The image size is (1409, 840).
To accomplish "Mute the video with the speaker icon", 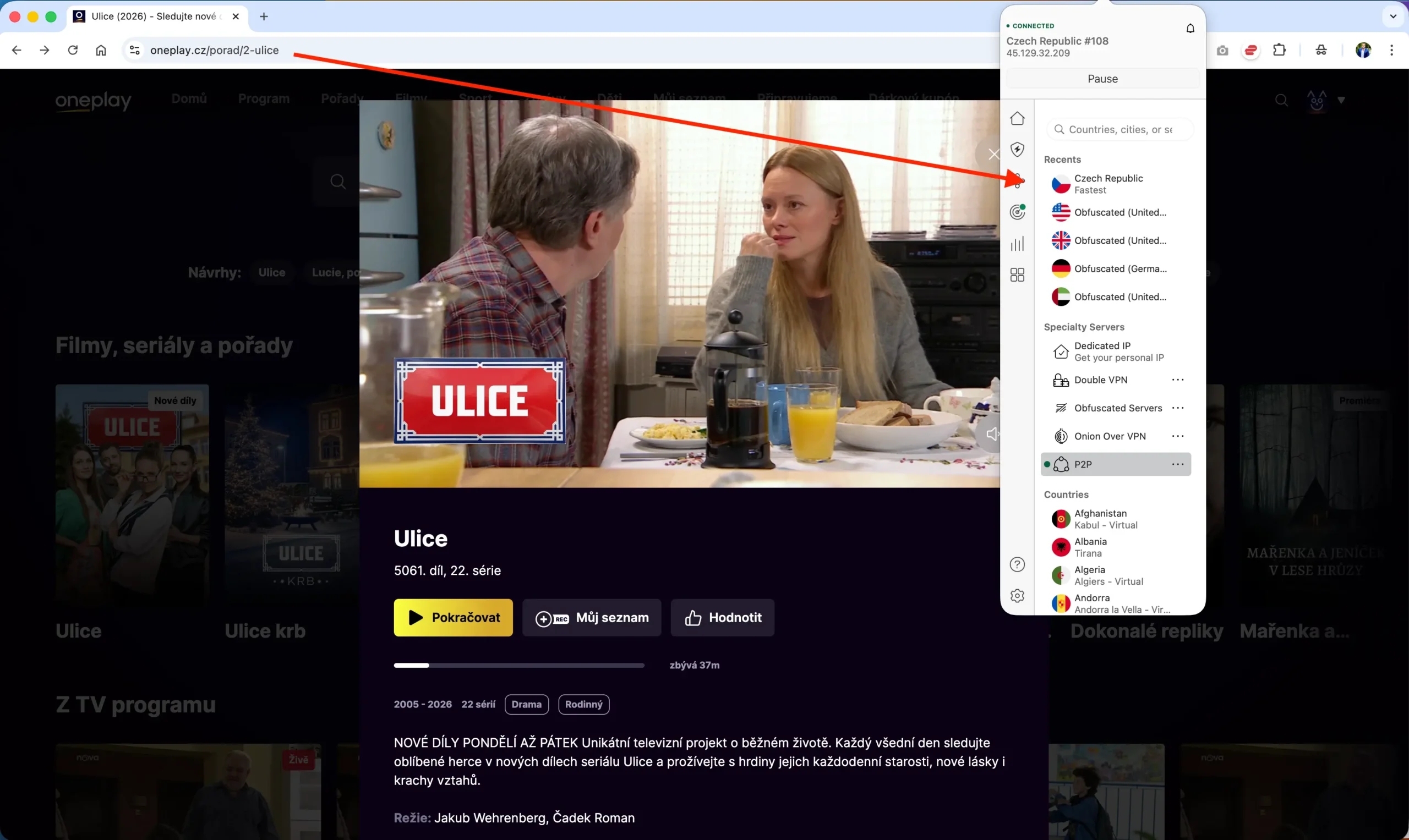I will click(x=992, y=434).
